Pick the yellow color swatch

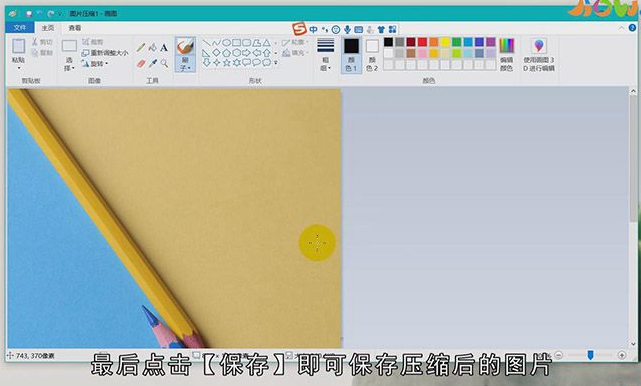445,42
